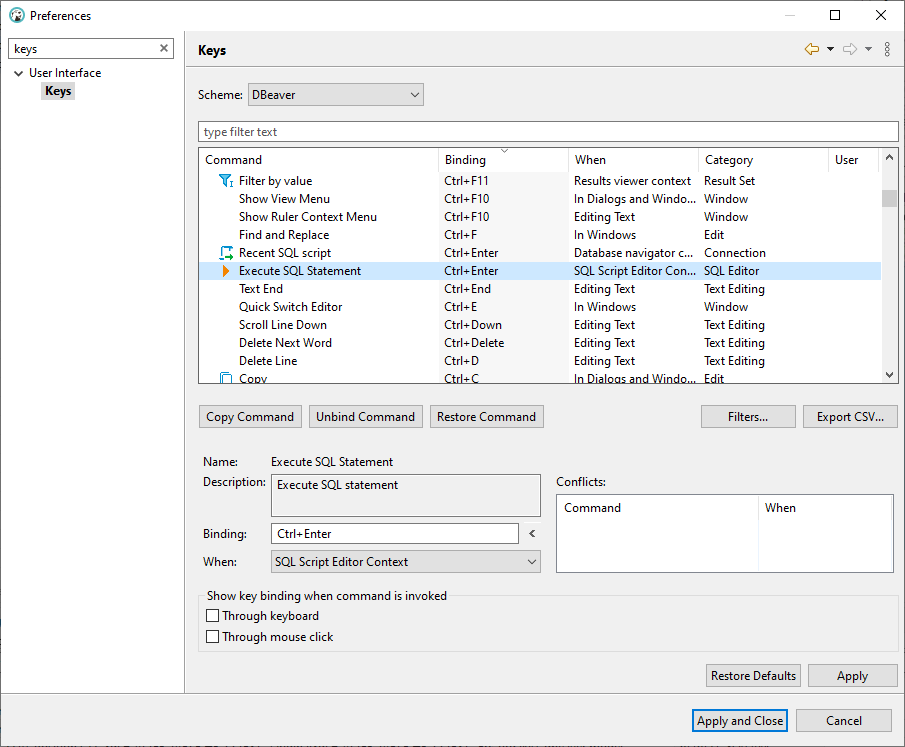Select the Keys tree item

pos(58,91)
